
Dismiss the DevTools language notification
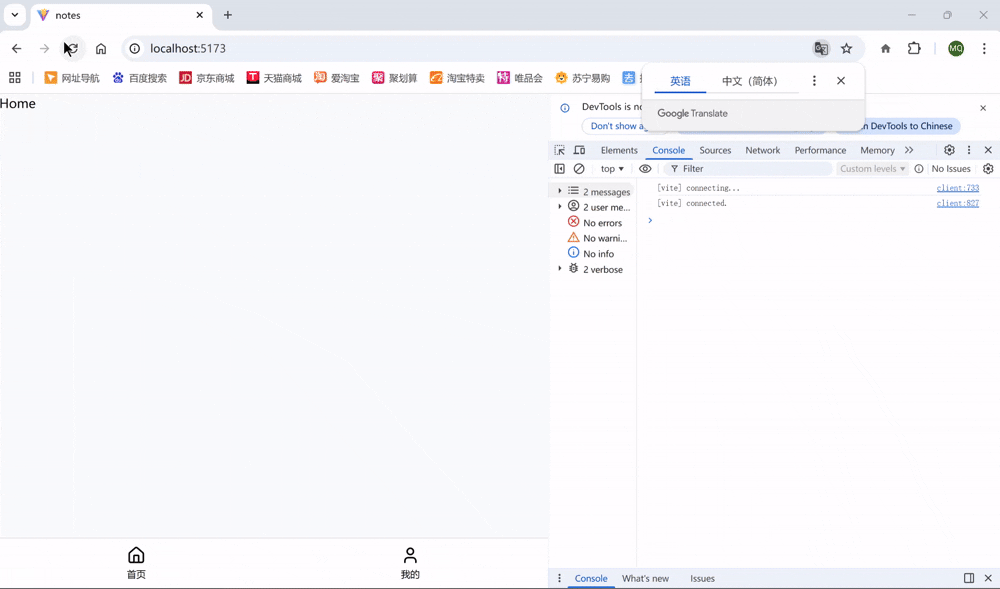tap(983, 108)
